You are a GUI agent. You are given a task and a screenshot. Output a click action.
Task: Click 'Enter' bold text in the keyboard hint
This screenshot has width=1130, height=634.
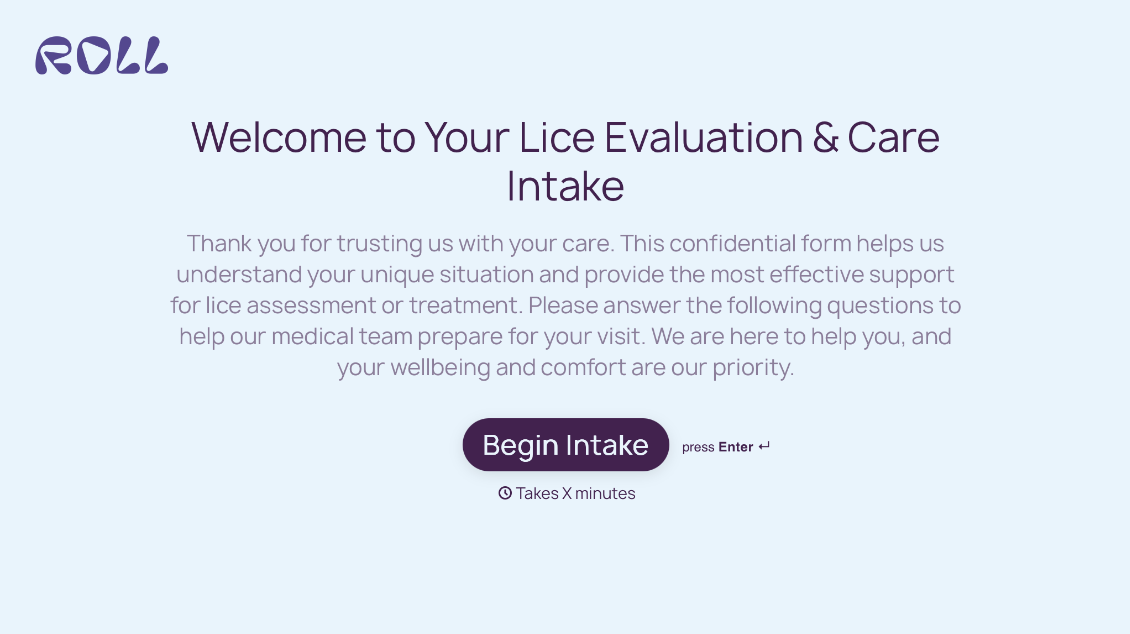tap(734, 447)
